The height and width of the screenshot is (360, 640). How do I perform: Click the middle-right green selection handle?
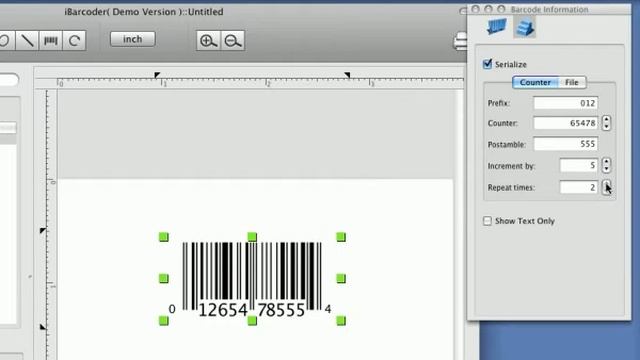click(x=341, y=278)
